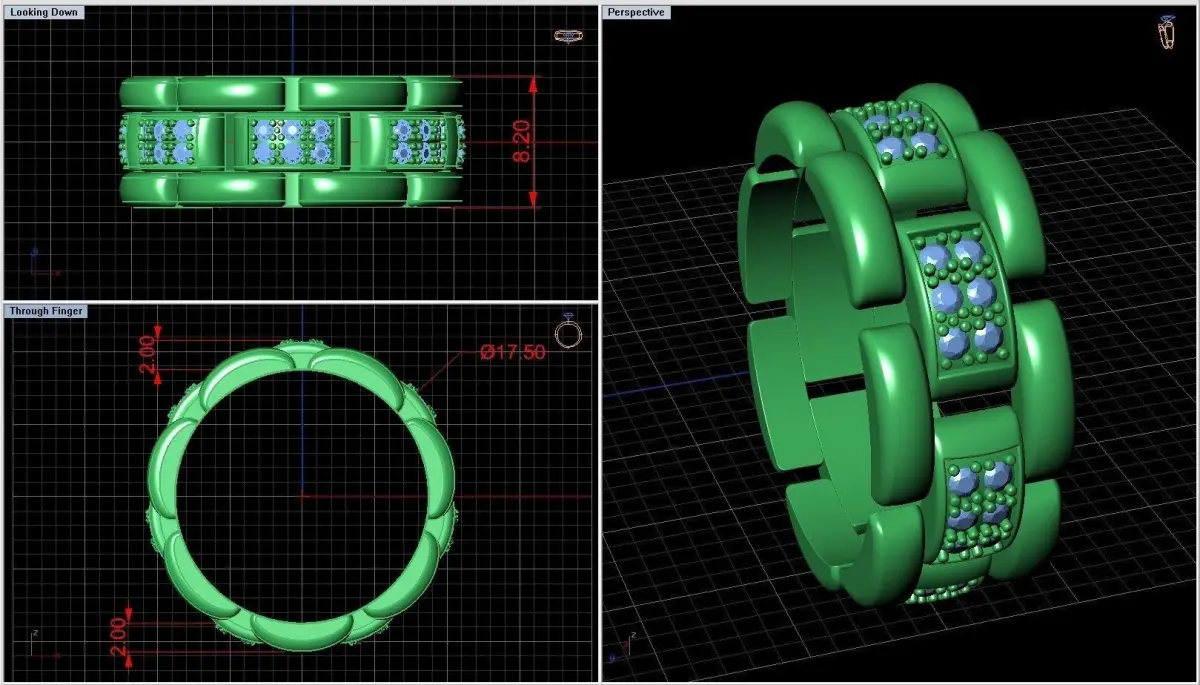The width and height of the screenshot is (1200, 685).
Task: Select the Looking Down viewport title
Action: tap(45, 12)
